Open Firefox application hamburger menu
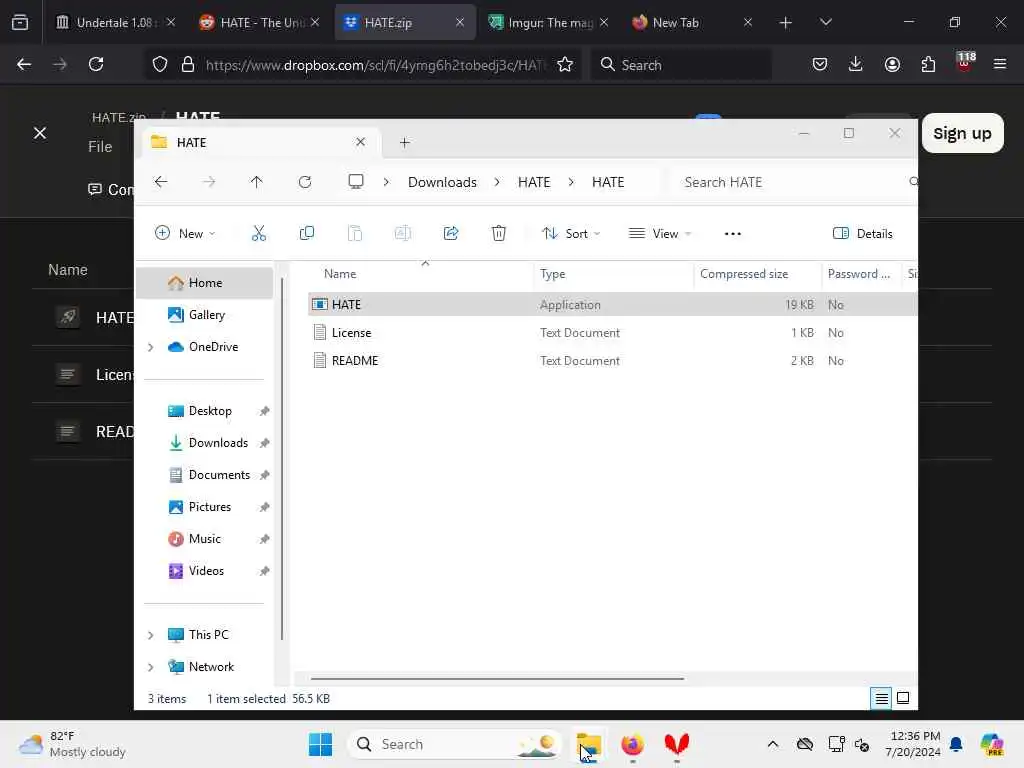The height and width of the screenshot is (768, 1024). (999, 64)
